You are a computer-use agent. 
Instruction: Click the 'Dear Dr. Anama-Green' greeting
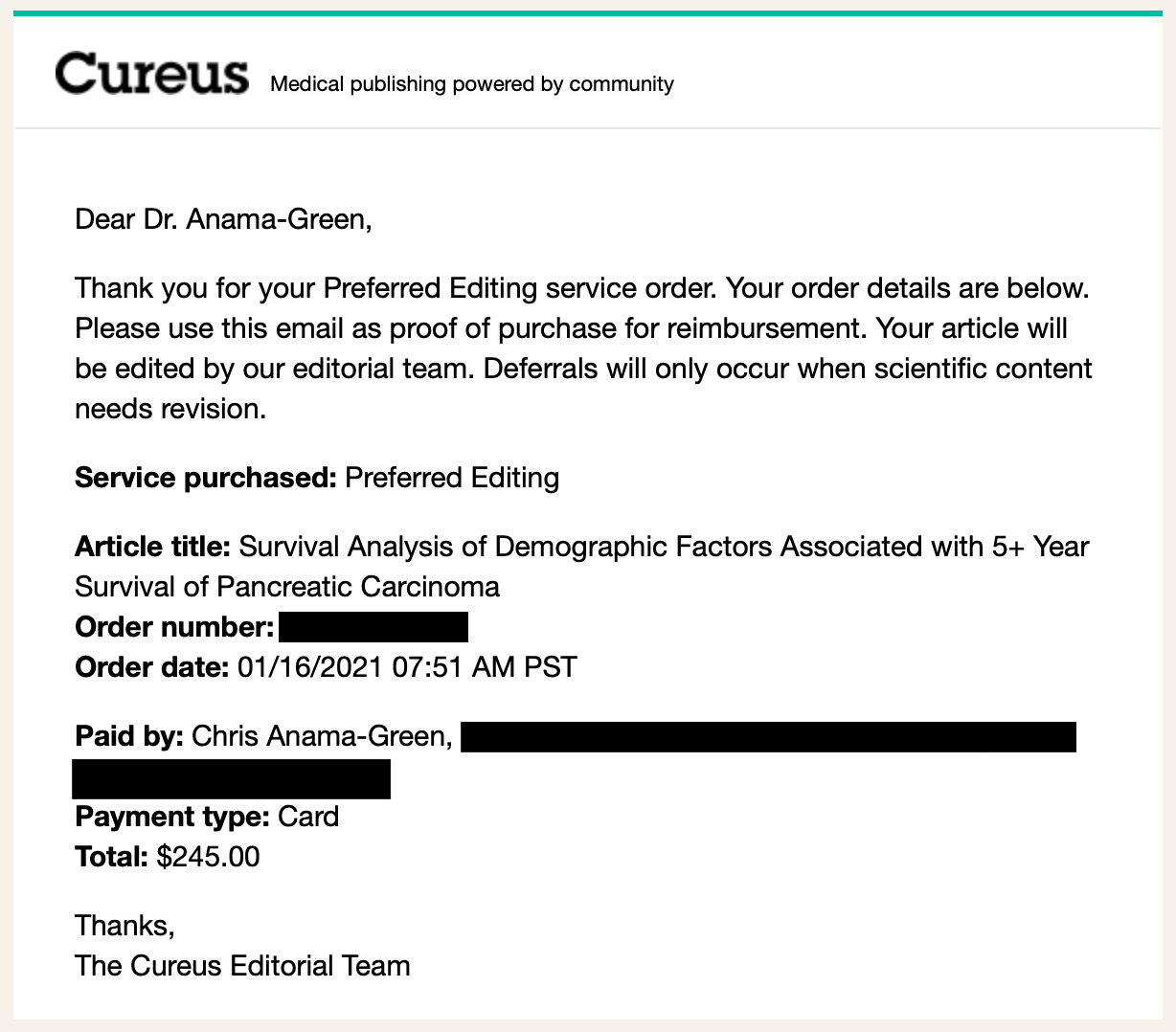pos(223,220)
